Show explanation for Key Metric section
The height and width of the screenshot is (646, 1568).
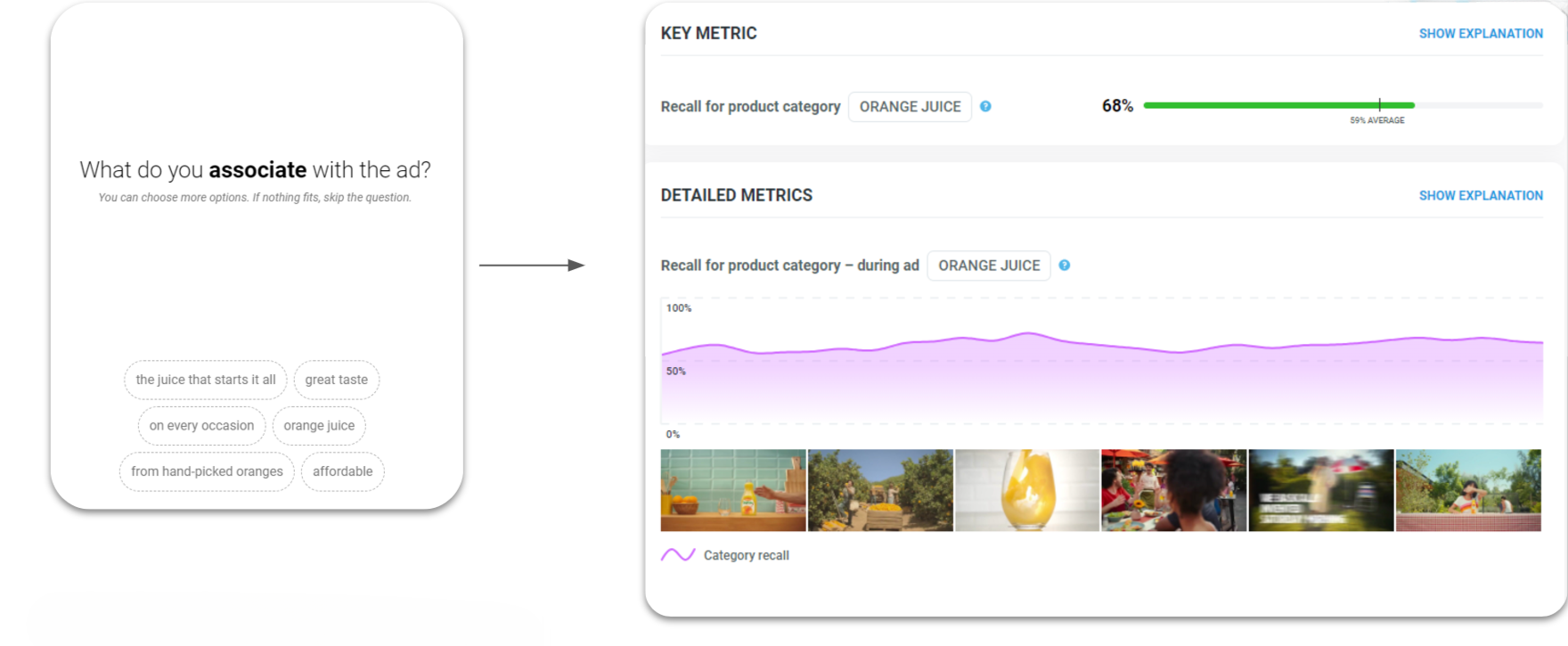[x=1481, y=34]
